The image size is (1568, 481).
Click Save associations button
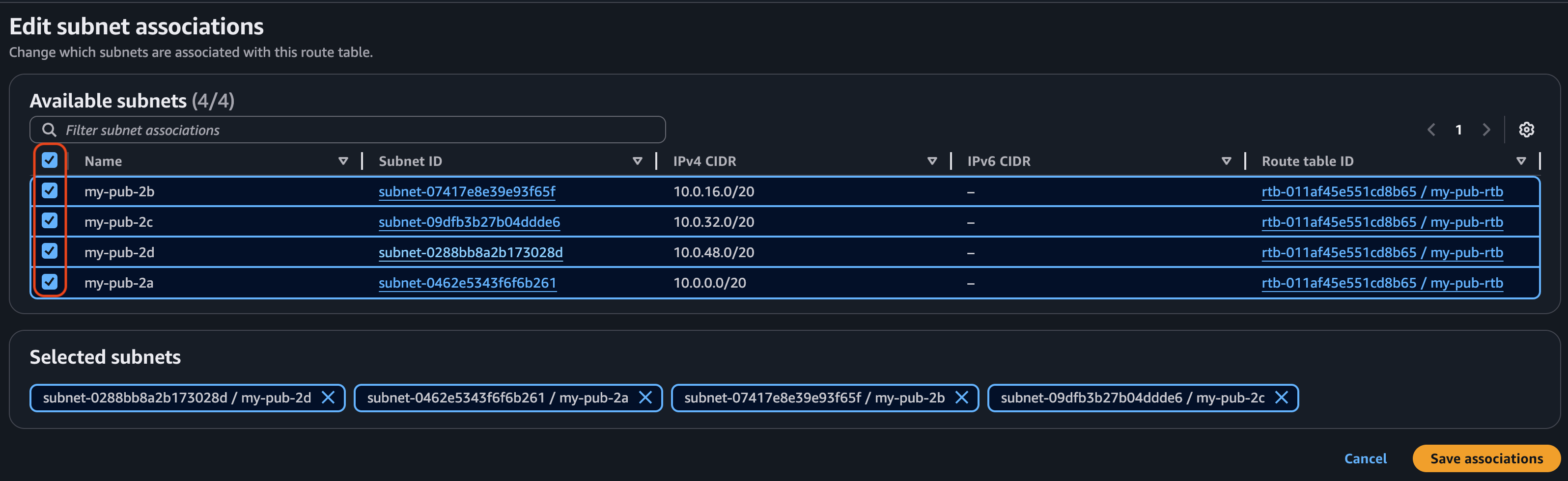tap(1486, 458)
